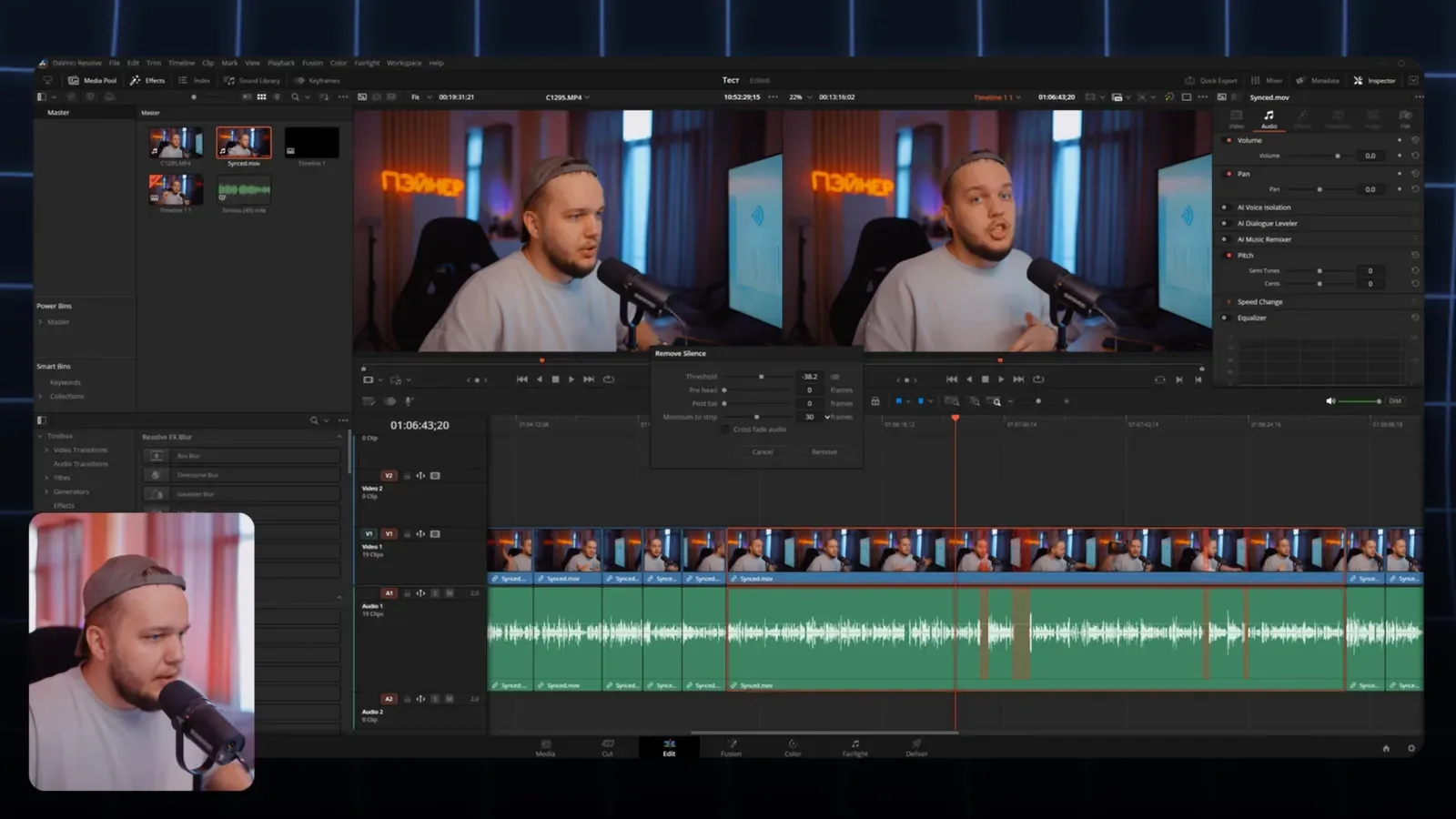
Task: Adjust the Threshold slider handle
Action: [761, 377]
